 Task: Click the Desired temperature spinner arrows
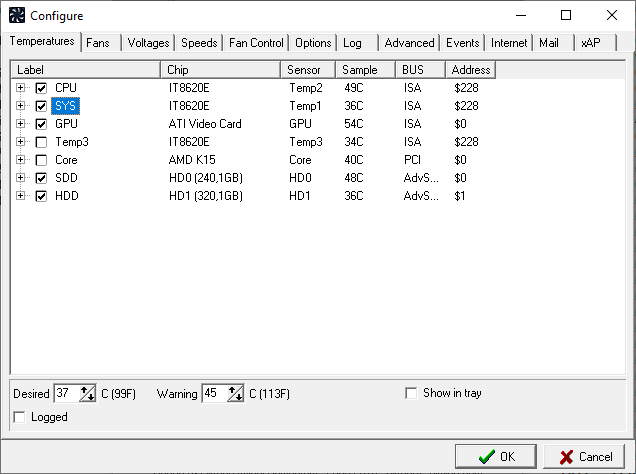click(88, 393)
